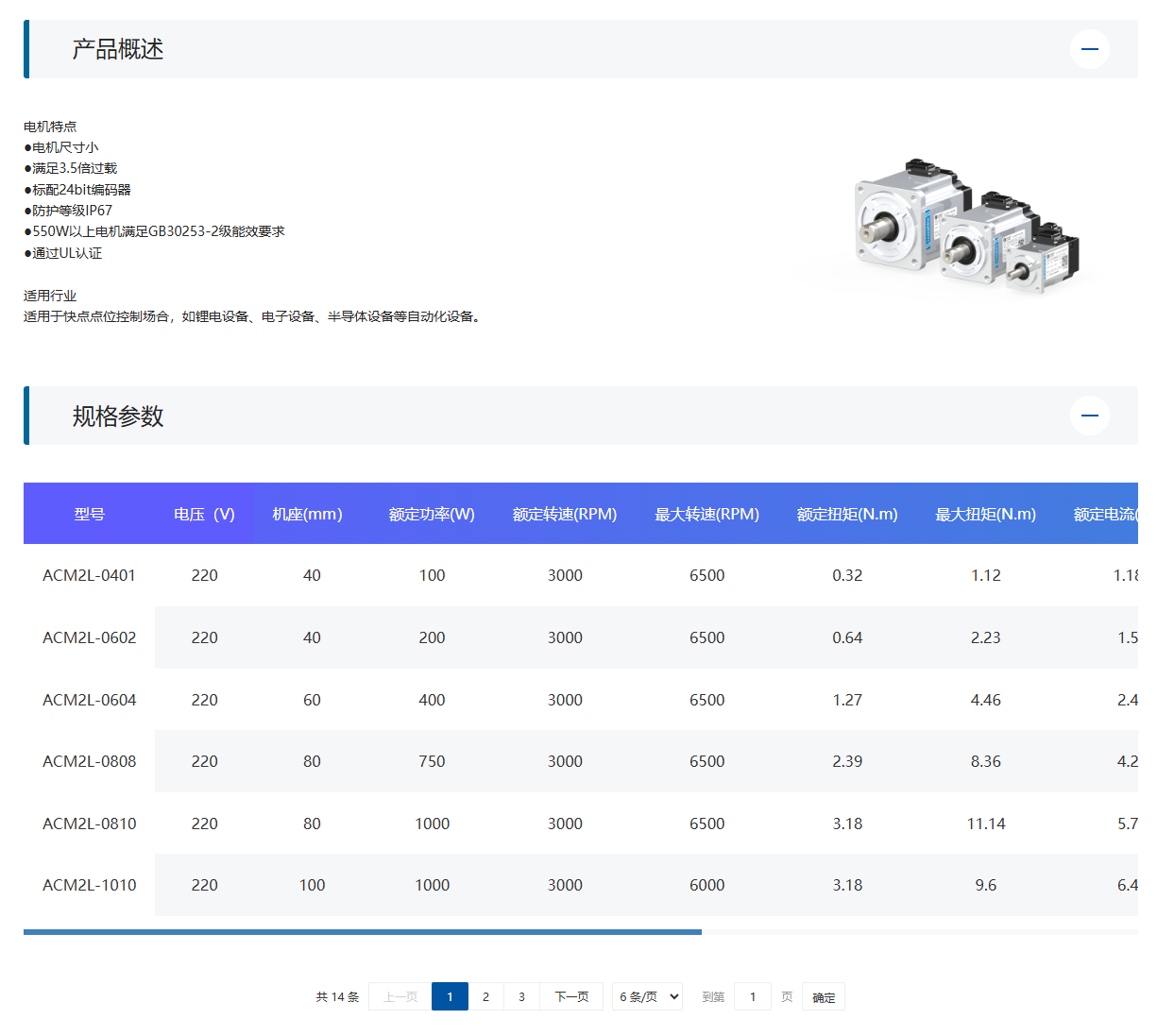This screenshot has width=1157, height=1036.
Task: Click the 下一页 next page button
Action: [x=570, y=996]
